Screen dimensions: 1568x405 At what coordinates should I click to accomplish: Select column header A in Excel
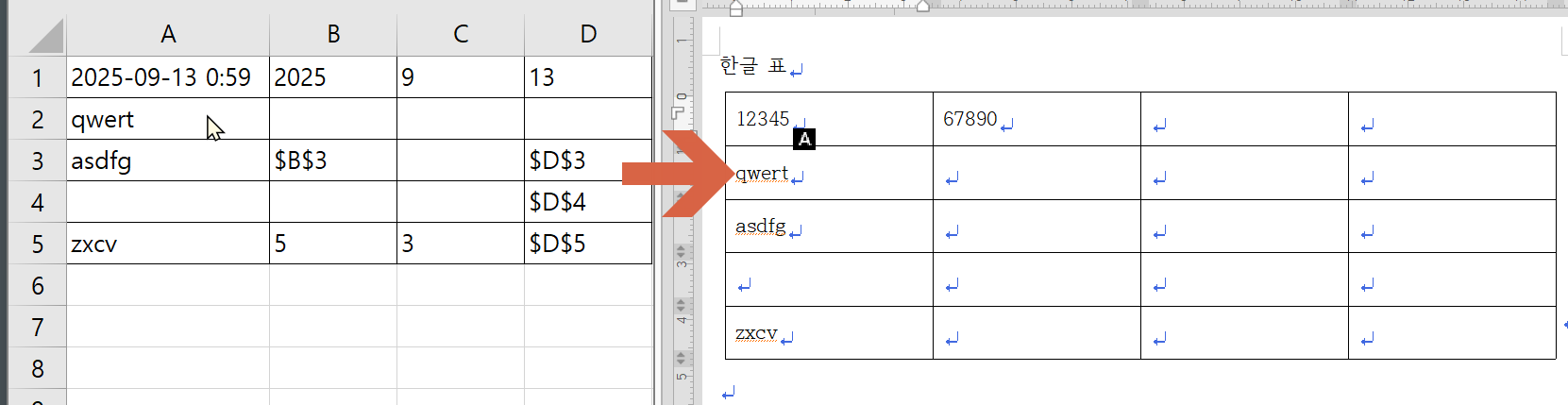pos(168,35)
